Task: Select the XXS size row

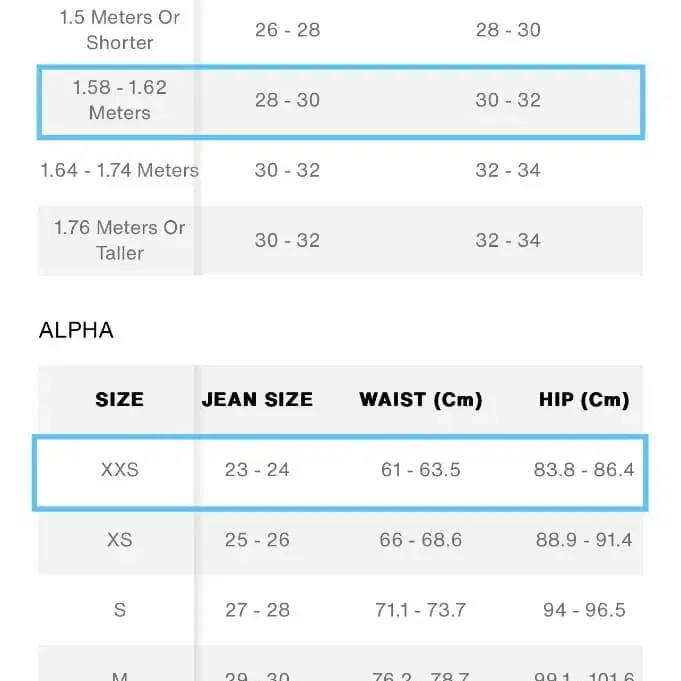Action: pos(340,473)
